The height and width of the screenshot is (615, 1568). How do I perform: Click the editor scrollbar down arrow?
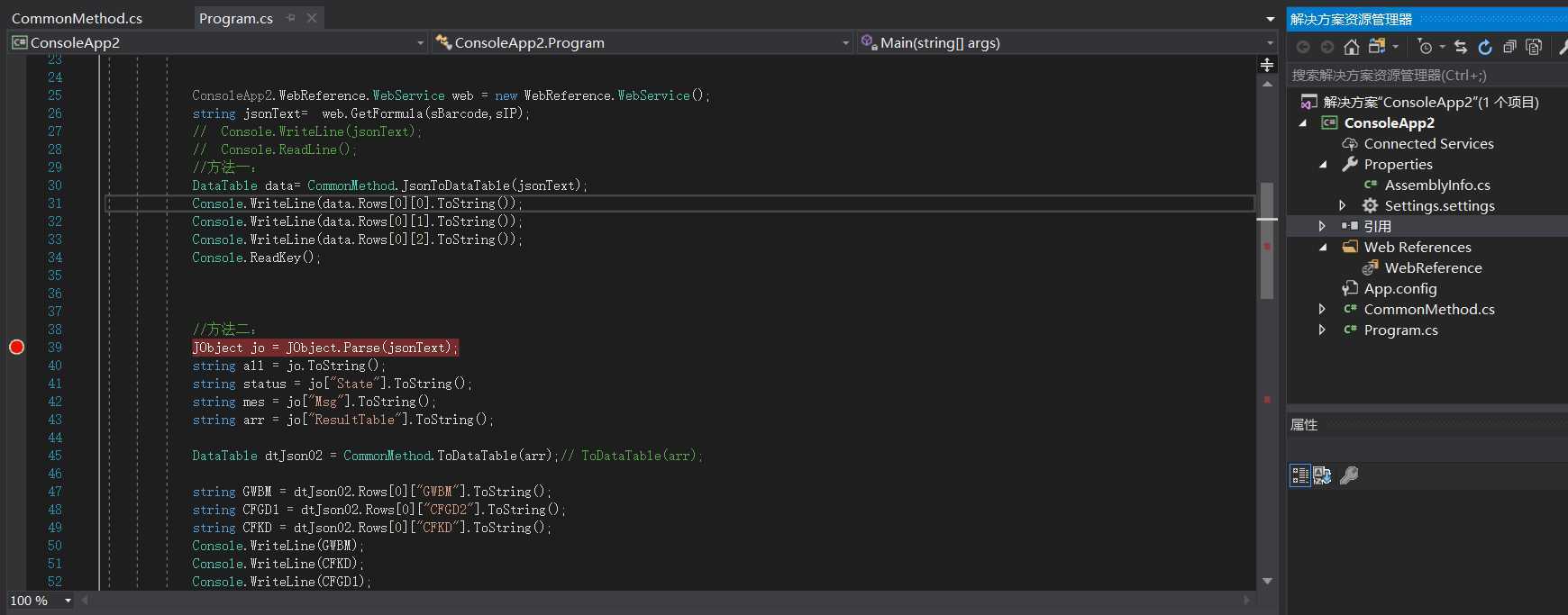pos(1267,581)
